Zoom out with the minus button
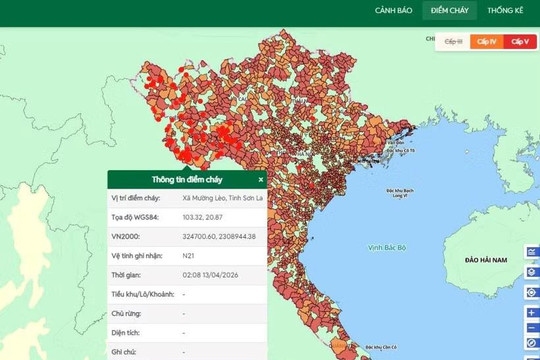540x360 pixels. [x=532, y=328]
